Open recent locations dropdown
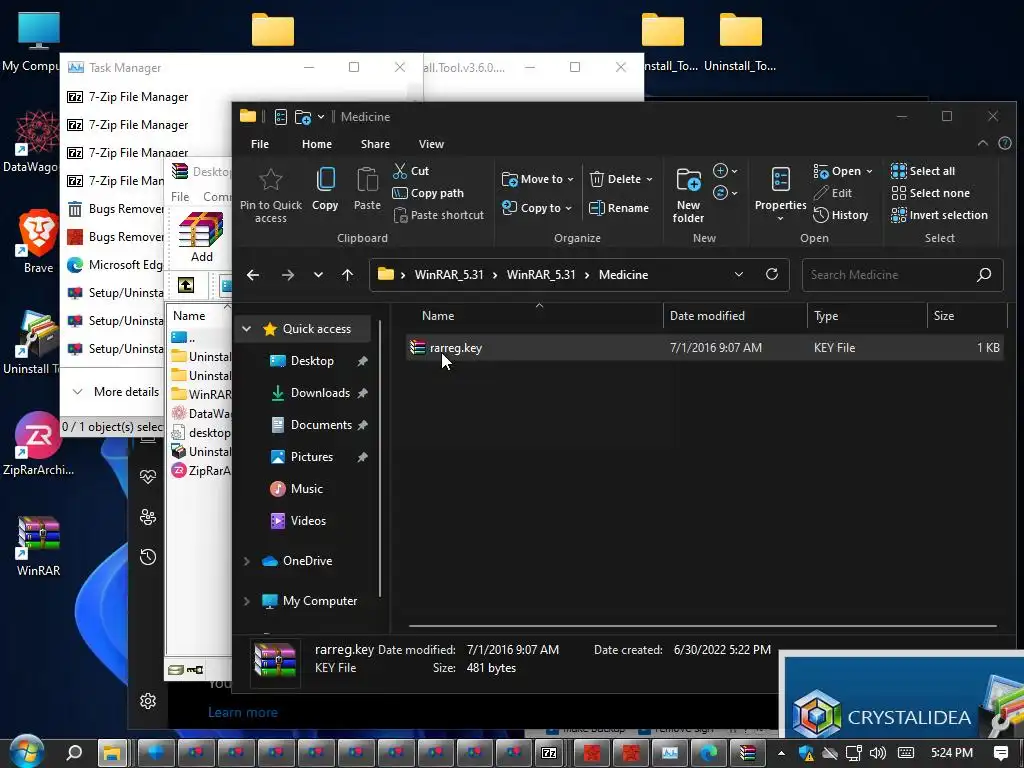The width and height of the screenshot is (1024, 768). [x=318, y=275]
